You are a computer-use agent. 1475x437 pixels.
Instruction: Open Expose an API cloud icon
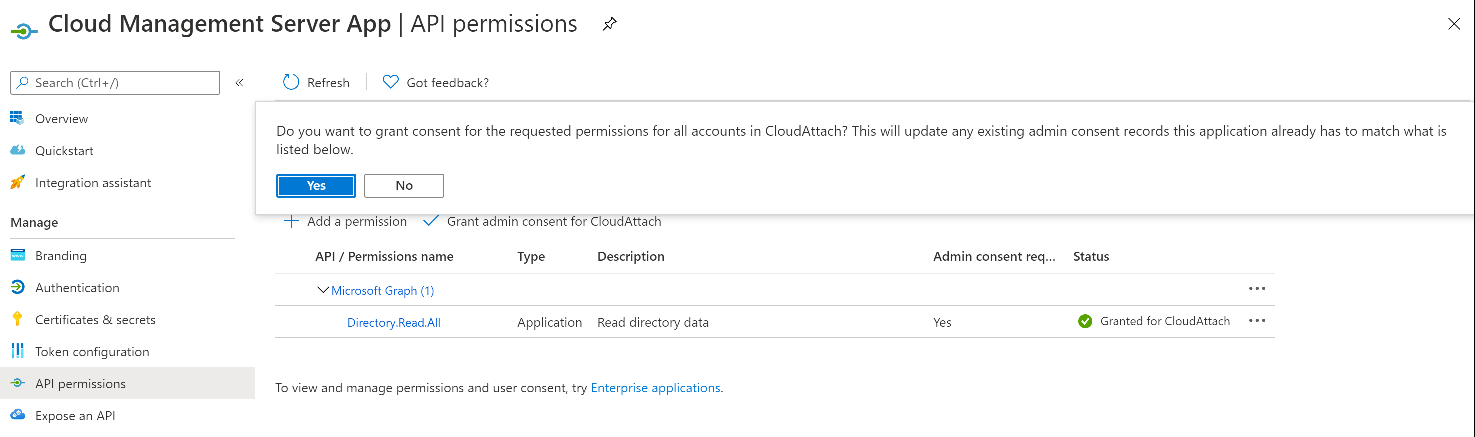(x=17, y=415)
